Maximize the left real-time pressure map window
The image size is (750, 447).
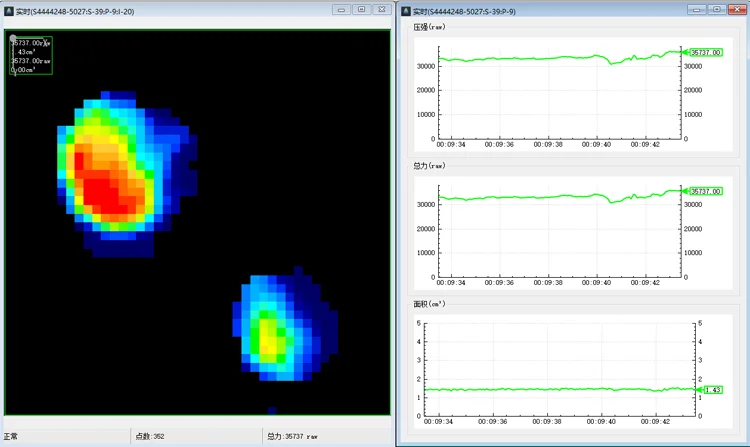tap(362, 9)
